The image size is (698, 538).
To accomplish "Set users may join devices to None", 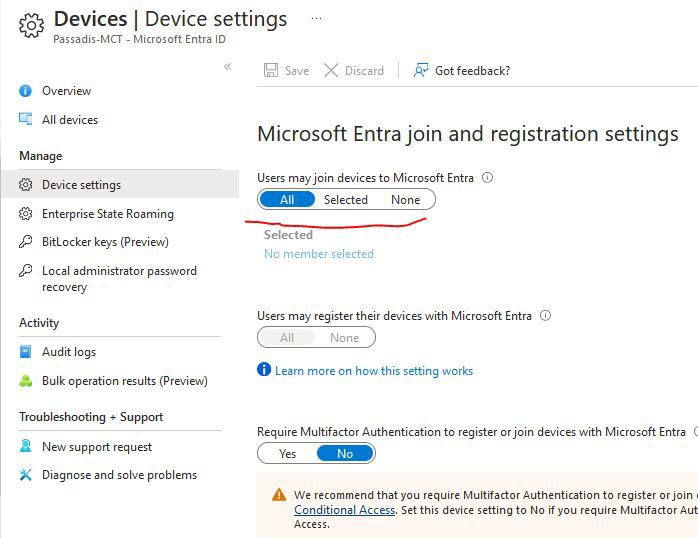I will [405, 200].
